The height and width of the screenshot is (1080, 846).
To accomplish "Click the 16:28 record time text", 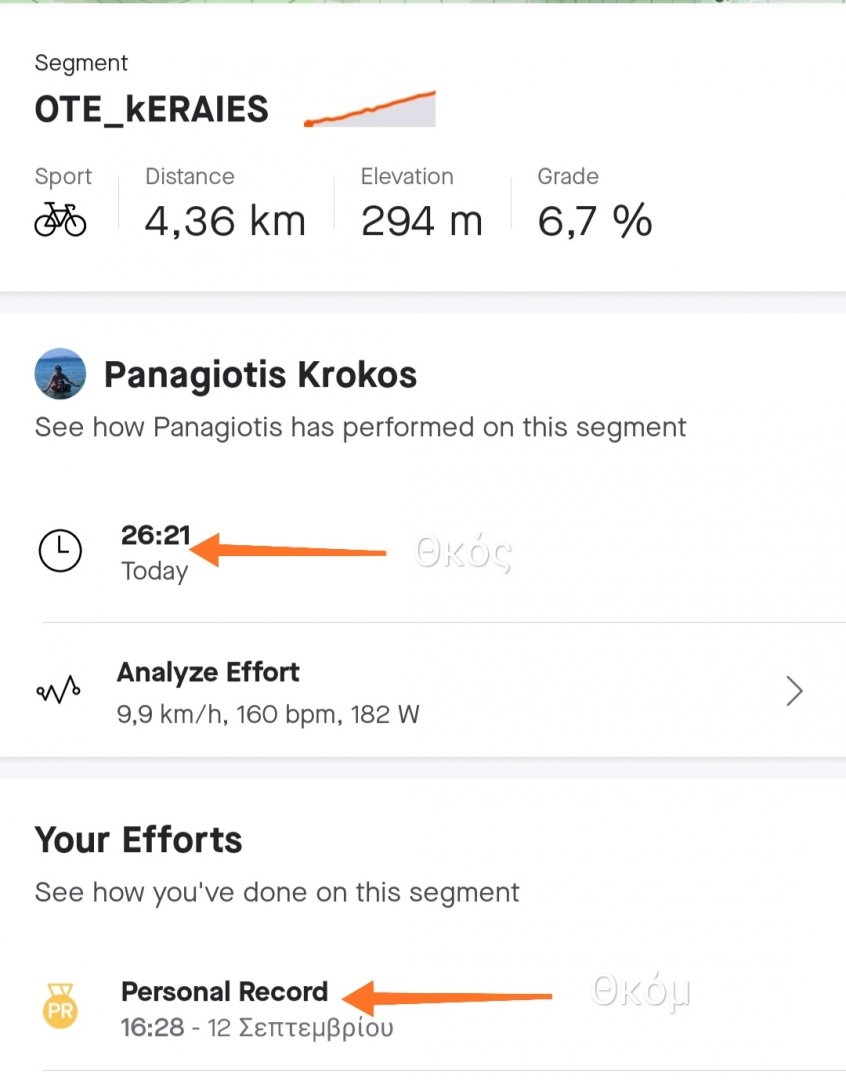I will (x=152, y=1027).
